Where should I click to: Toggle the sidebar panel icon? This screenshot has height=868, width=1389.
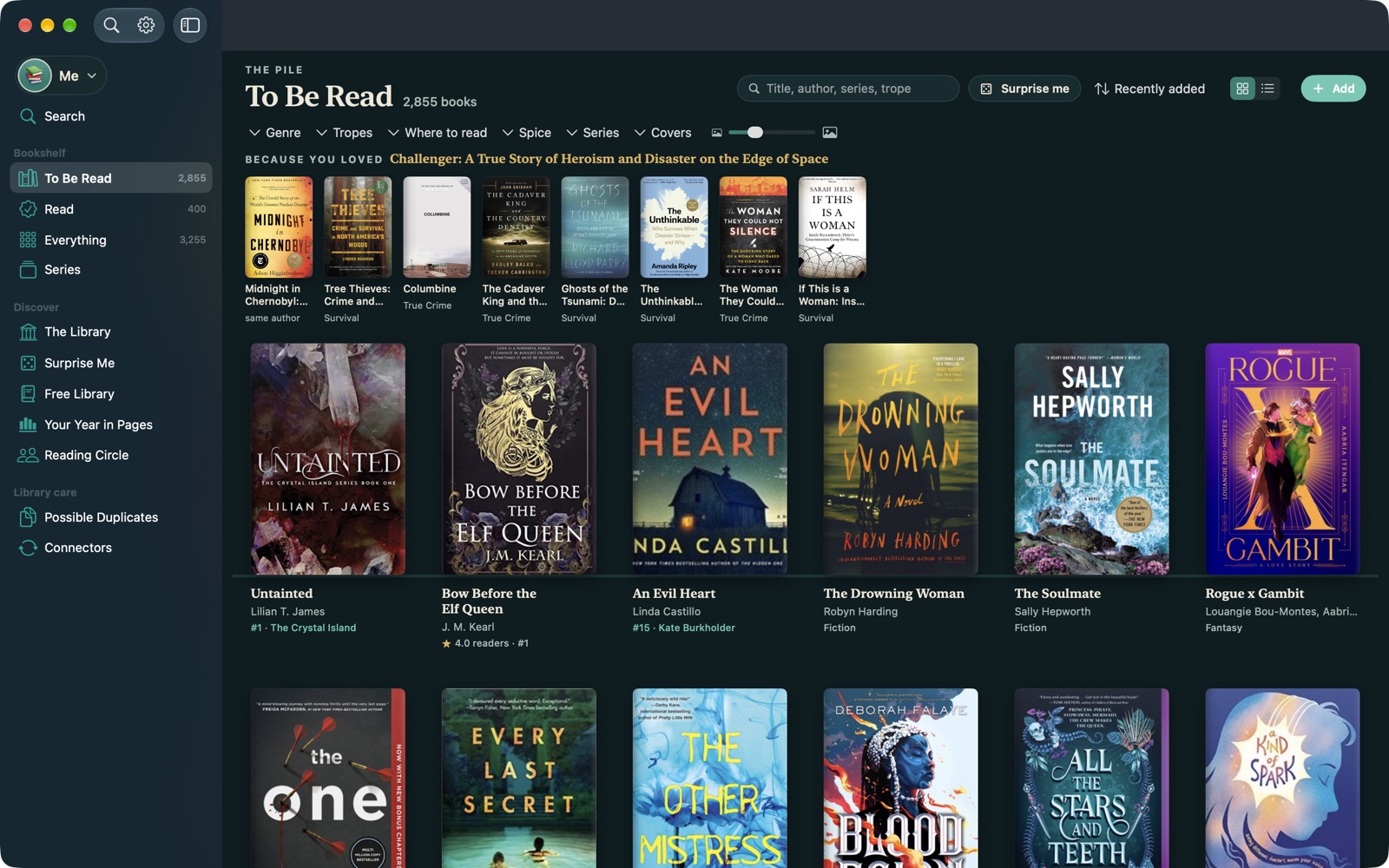click(190, 25)
